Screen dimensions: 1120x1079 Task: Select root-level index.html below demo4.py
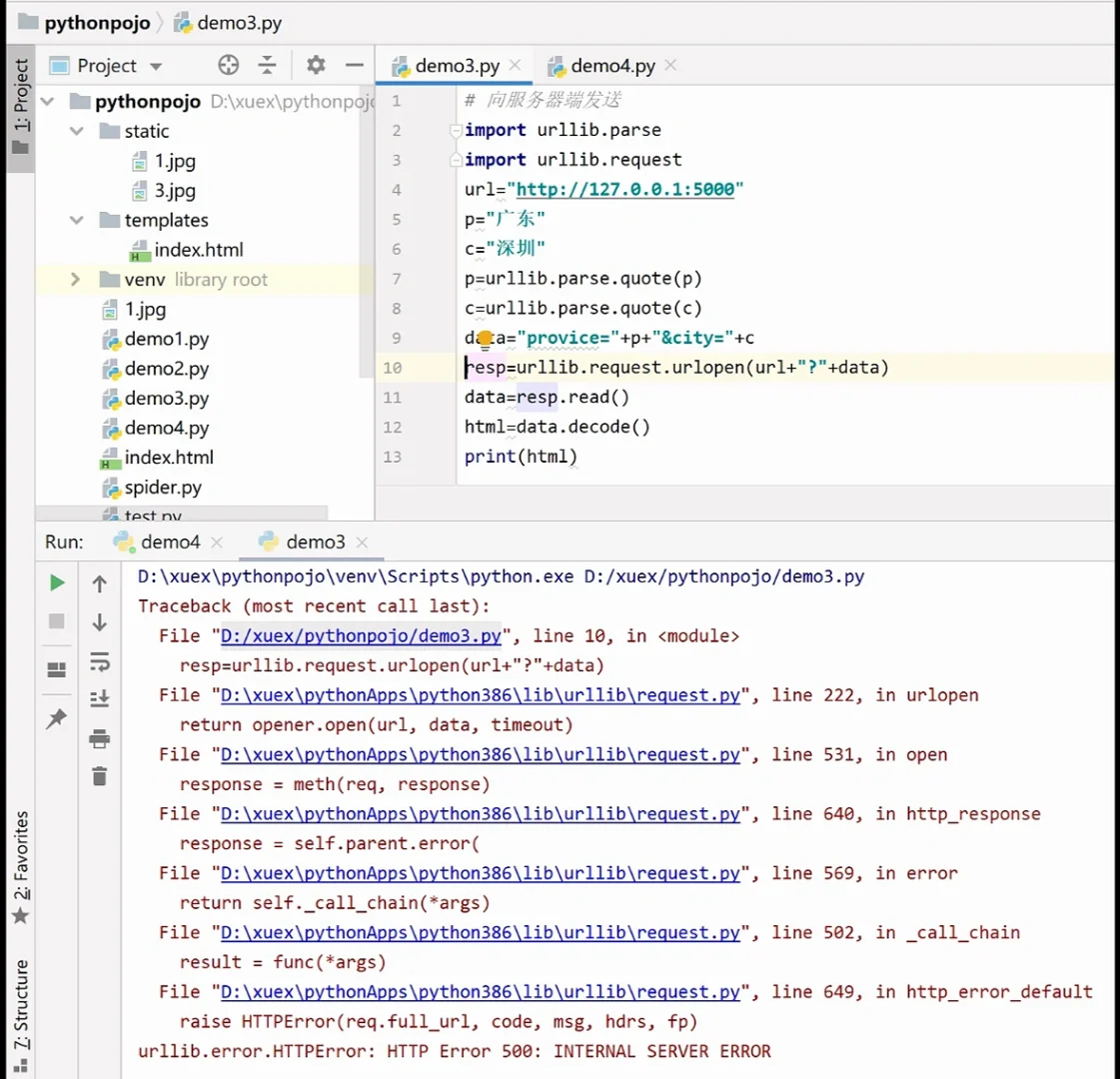click(169, 457)
